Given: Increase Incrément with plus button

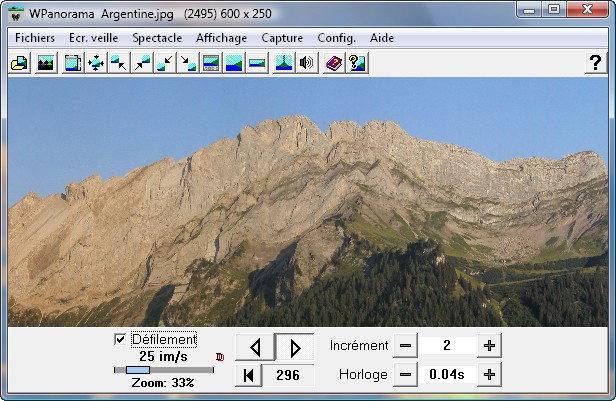Looking at the screenshot, I should (489, 346).
